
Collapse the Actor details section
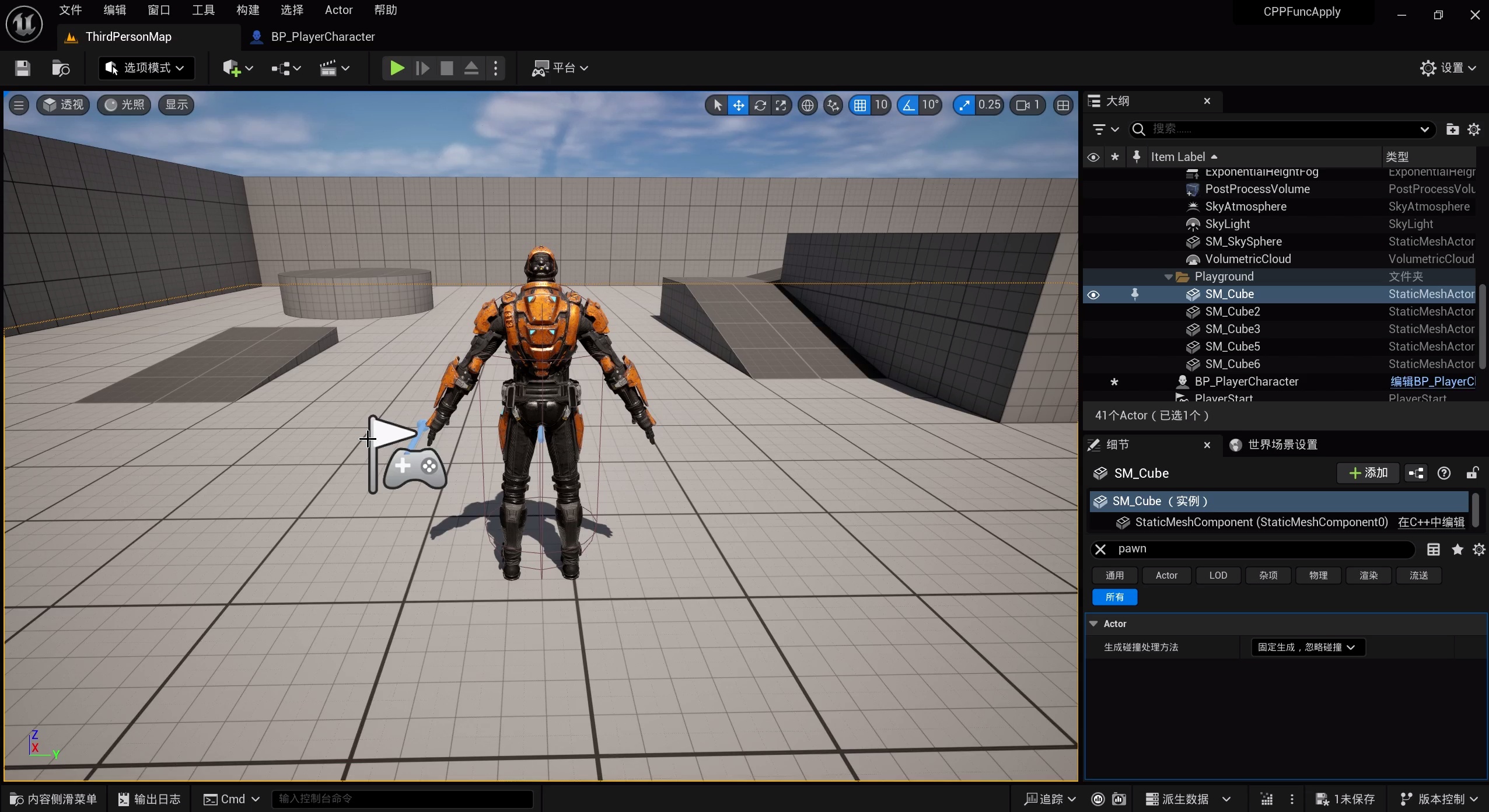[x=1093, y=624]
